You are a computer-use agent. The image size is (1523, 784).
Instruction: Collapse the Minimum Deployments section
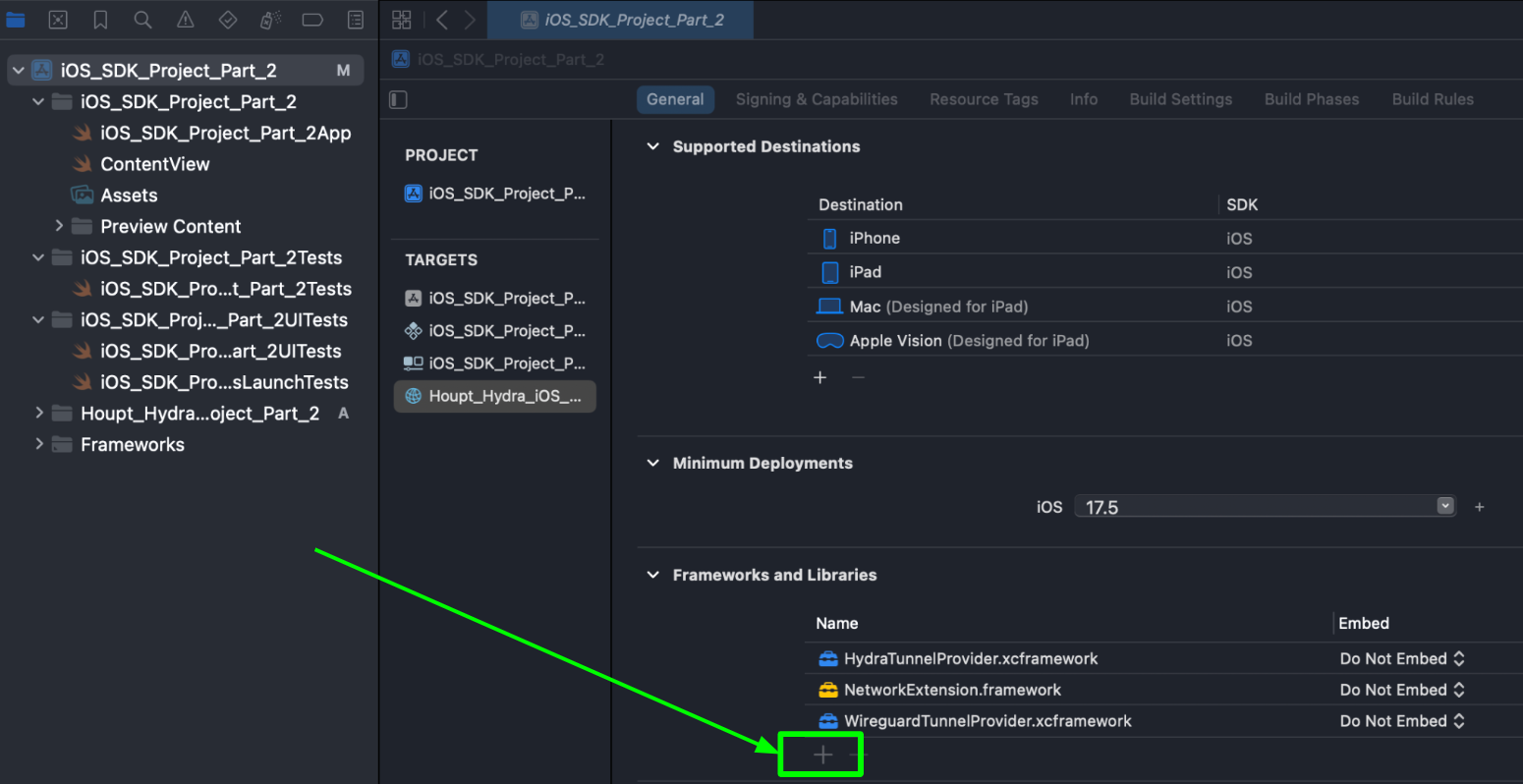[x=652, y=463]
